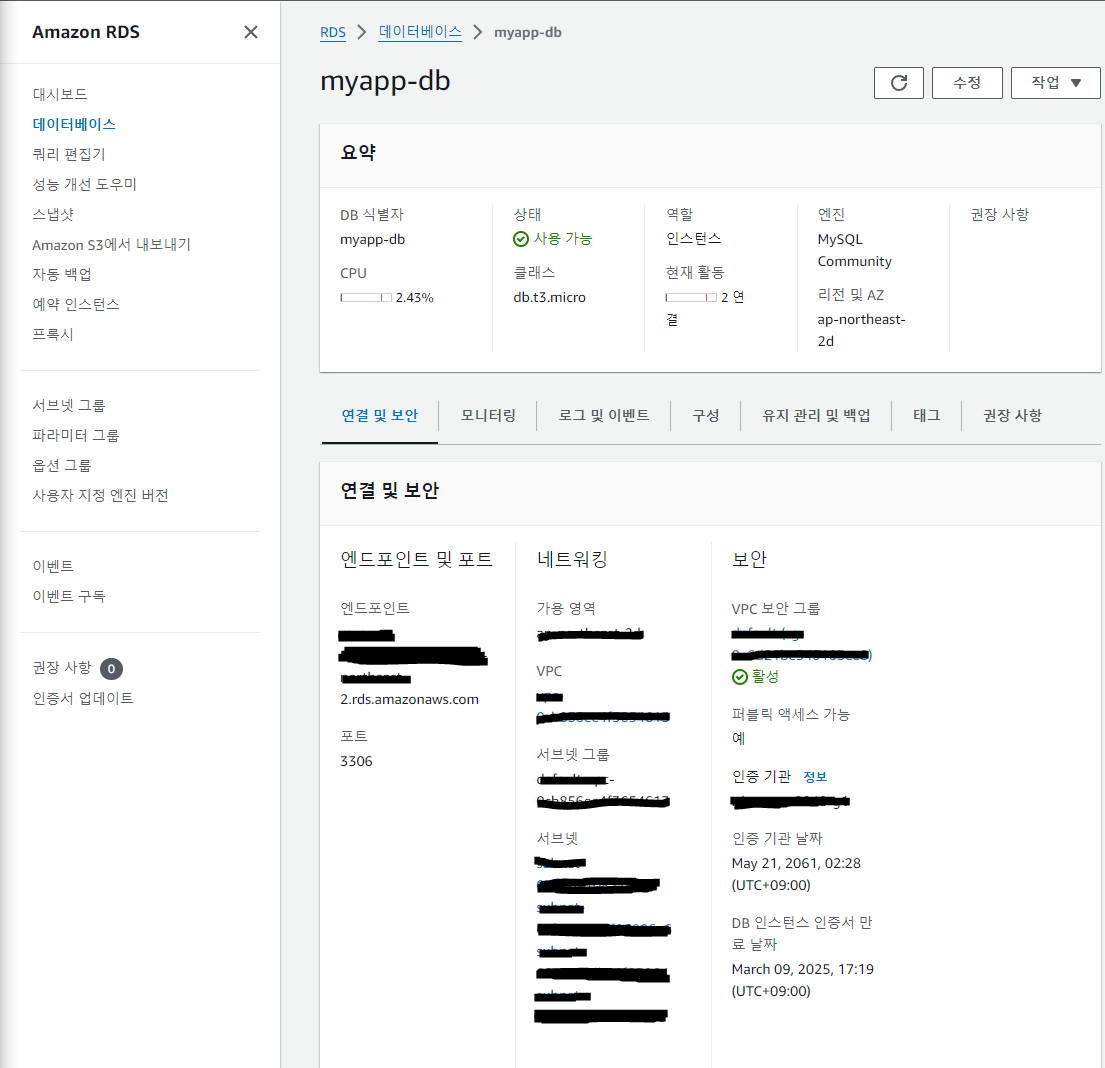This screenshot has width=1105, height=1068.
Task: Switch to the 로그 및 이벤트 tab
Action: tap(604, 416)
